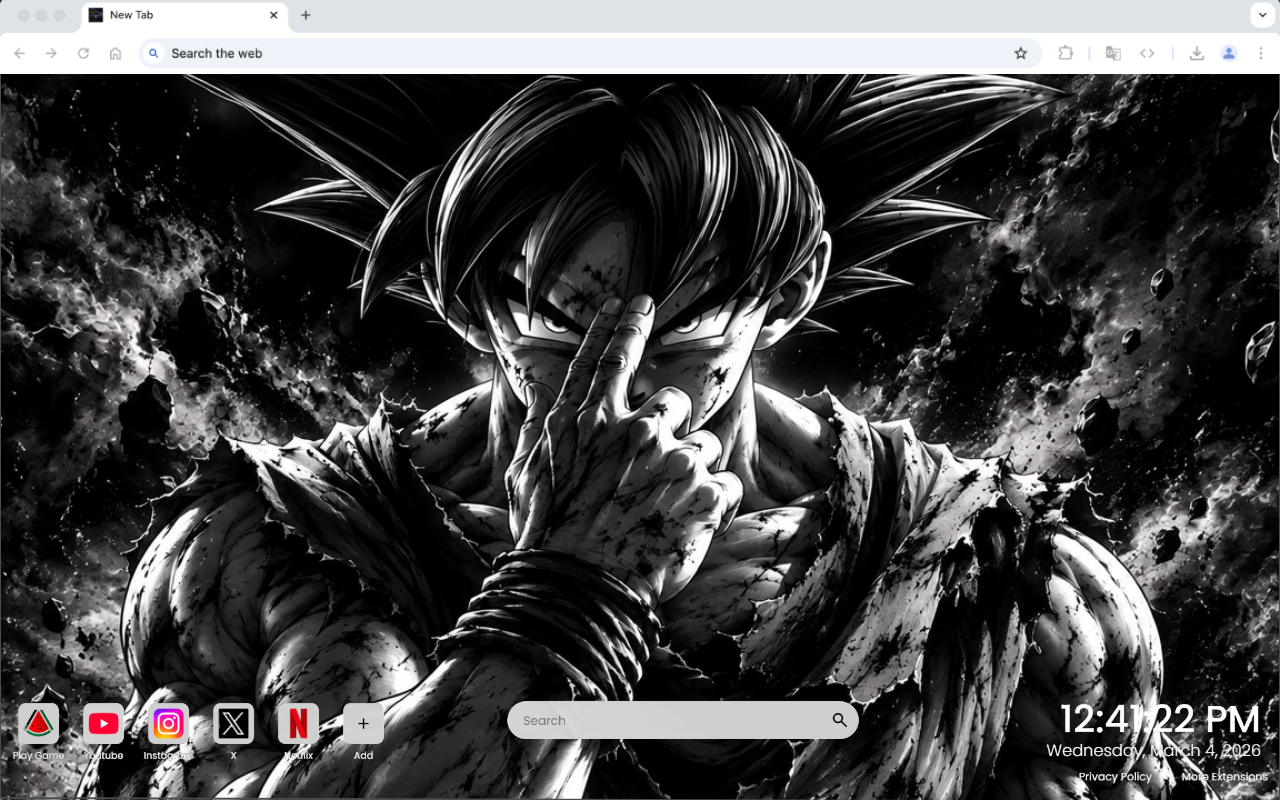Viewport: 1280px width, 800px height.
Task: Open the Youtube shortcut icon
Action: point(103,723)
